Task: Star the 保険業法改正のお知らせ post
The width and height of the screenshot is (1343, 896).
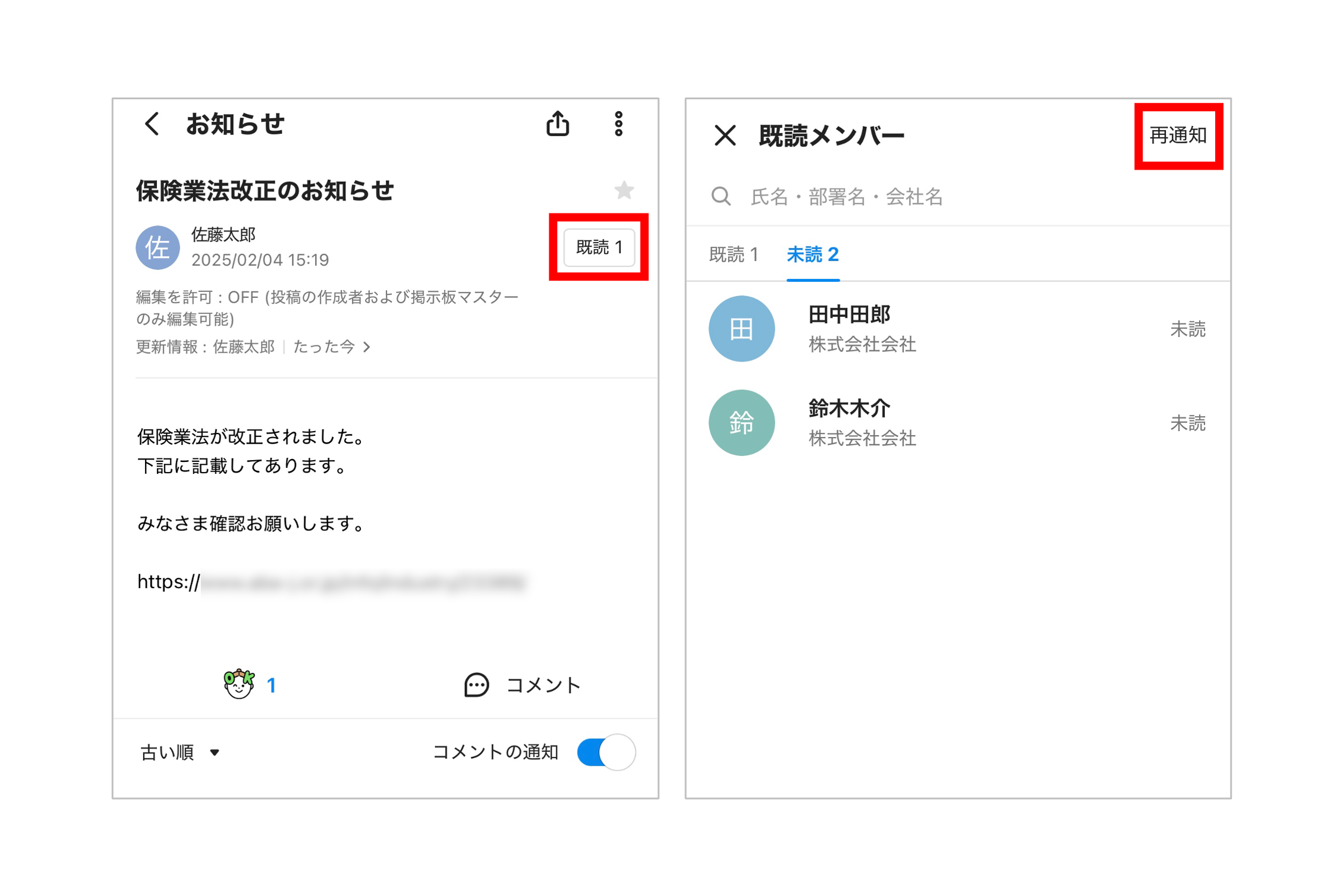Action: click(x=624, y=190)
